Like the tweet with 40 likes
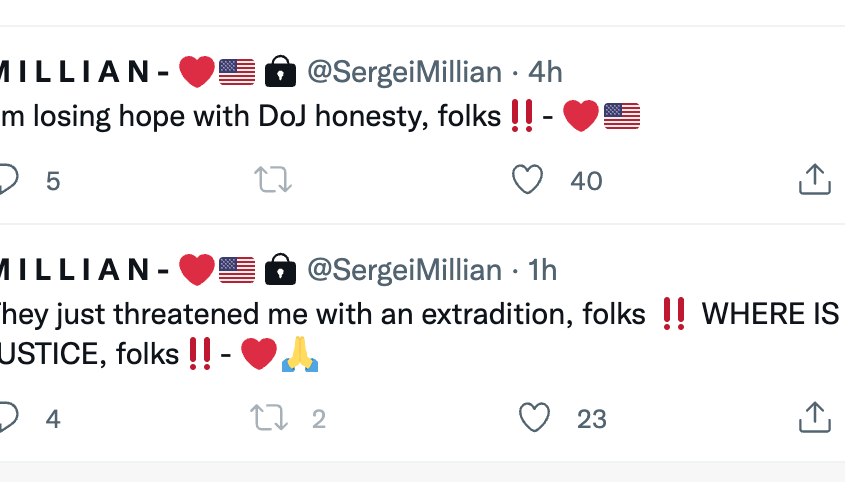This screenshot has height=482, width=845. click(x=527, y=180)
